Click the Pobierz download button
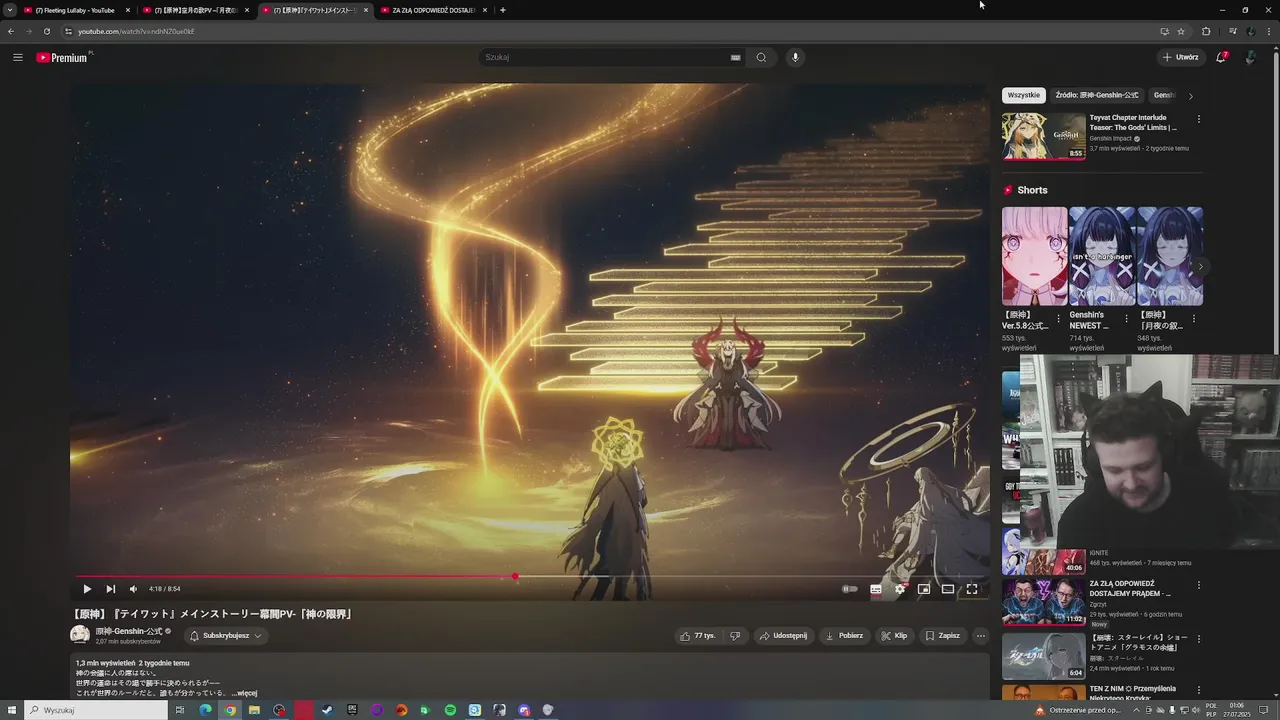1280x720 pixels. pyautogui.click(x=843, y=635)
